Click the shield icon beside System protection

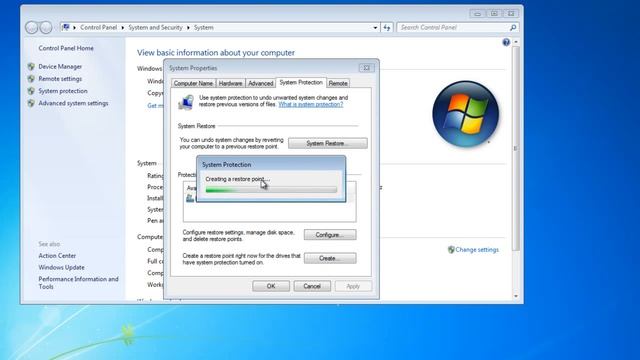31,91
